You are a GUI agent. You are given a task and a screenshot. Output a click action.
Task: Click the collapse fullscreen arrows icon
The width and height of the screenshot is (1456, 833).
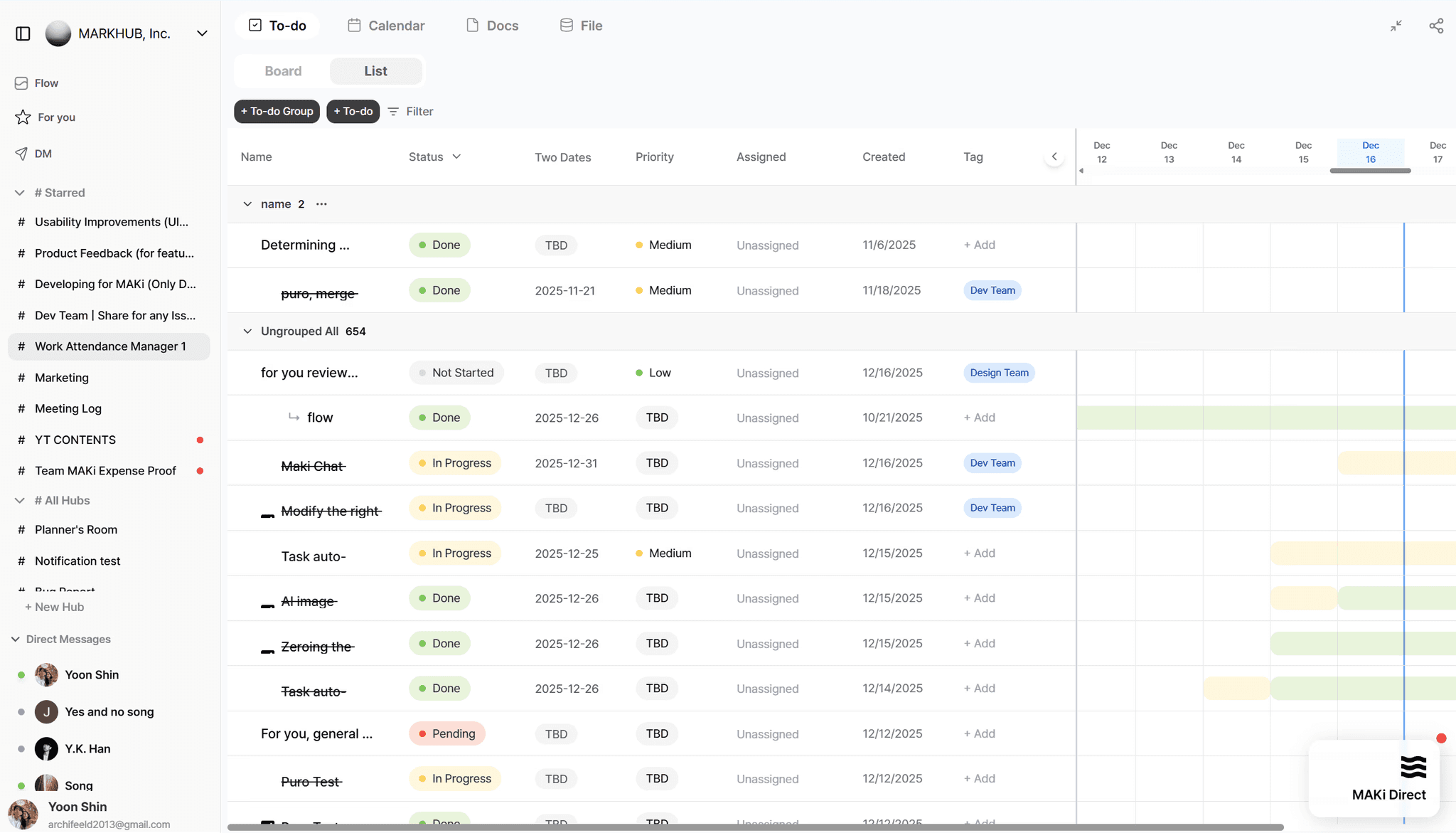click(x=1396, y=26)
